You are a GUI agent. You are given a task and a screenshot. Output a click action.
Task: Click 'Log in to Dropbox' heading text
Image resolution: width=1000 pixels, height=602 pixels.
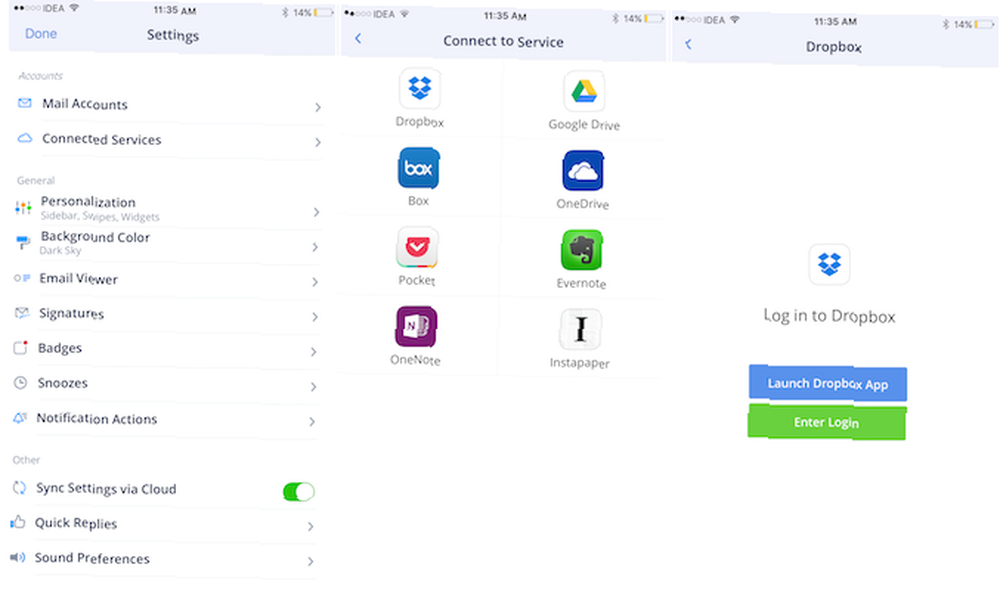(x=830, y=316)
